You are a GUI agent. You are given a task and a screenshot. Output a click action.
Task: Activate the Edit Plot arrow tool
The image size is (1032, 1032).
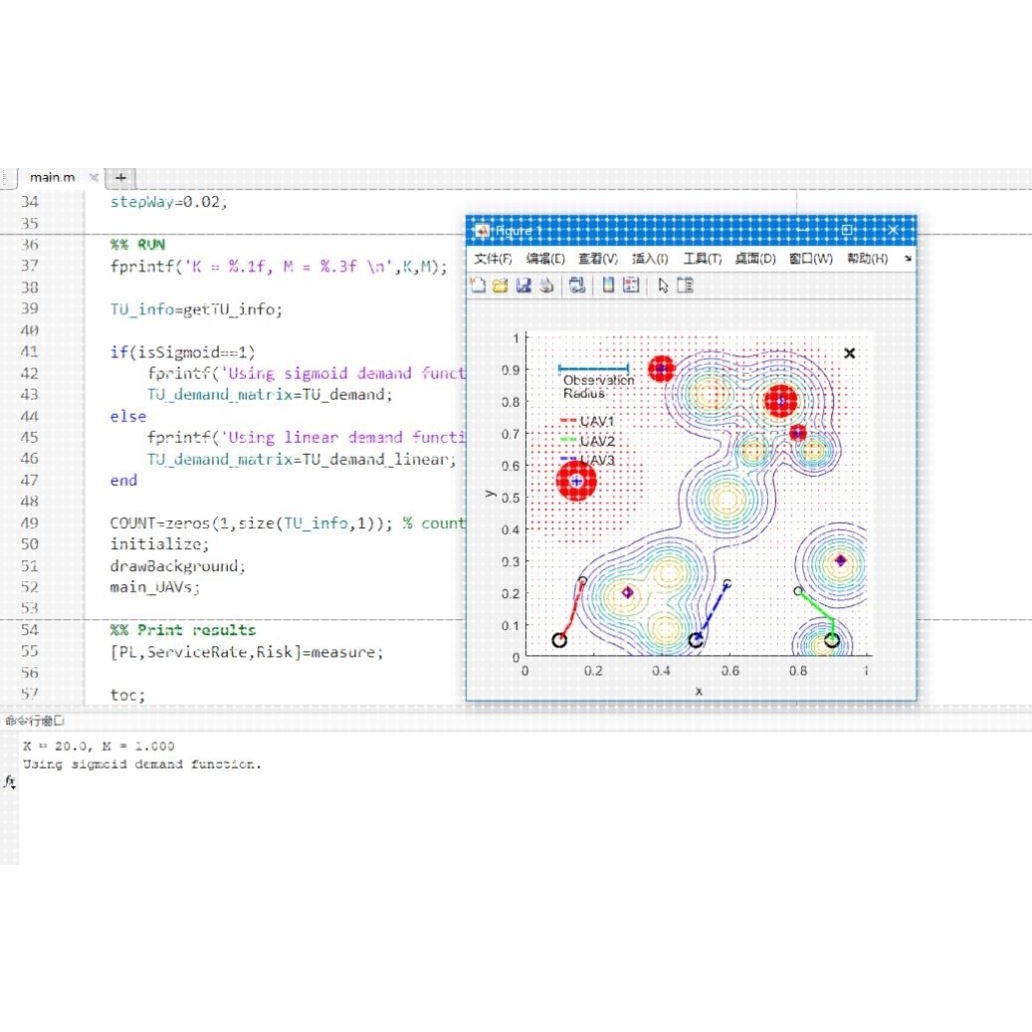pos(663,286)
